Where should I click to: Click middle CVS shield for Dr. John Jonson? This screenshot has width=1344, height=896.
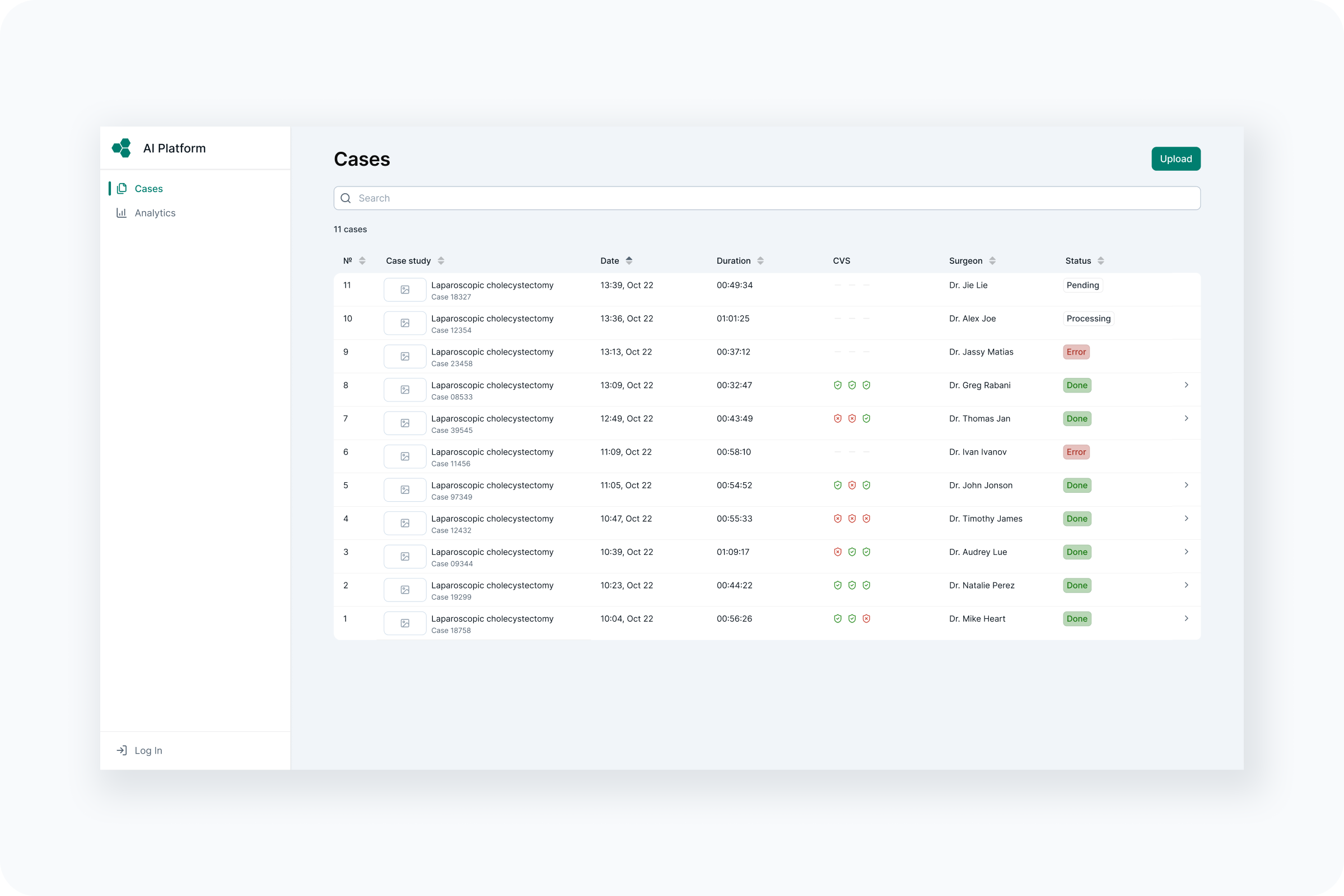851,485
